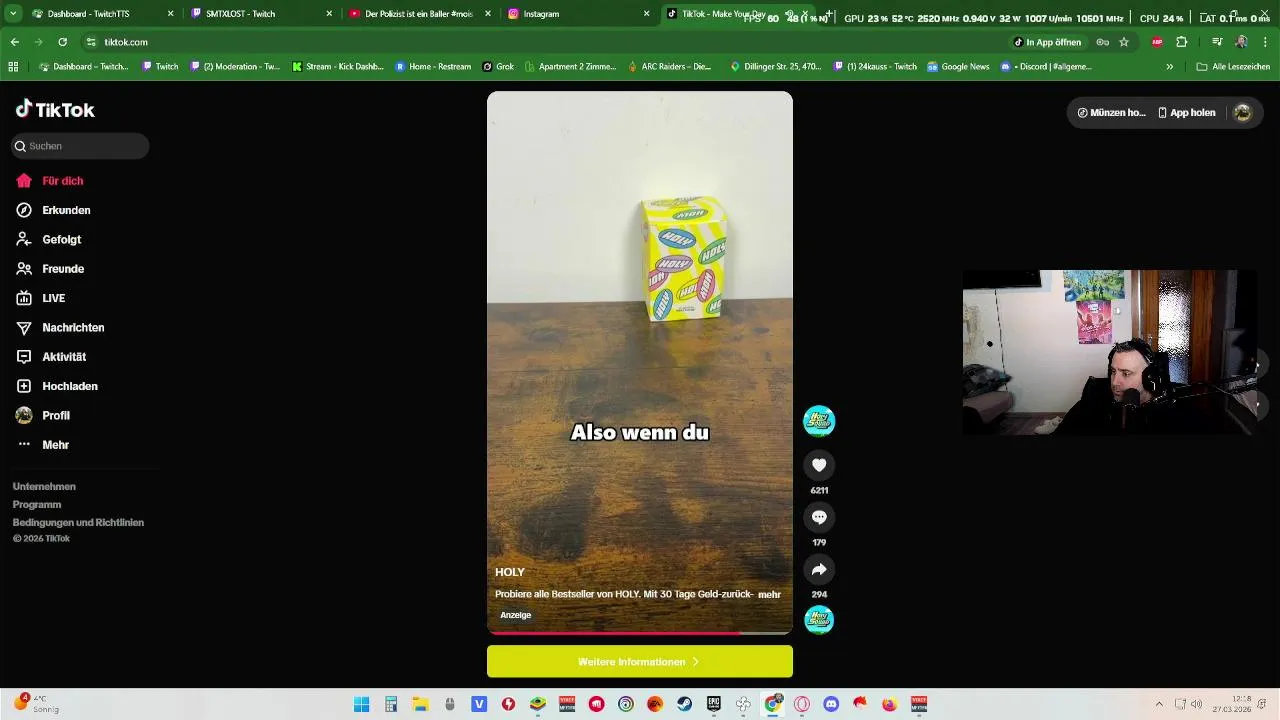Screen dimensions: 1280x720
Task: Expand the hidden bookmarks chevron
Action: click(1170, 67)
